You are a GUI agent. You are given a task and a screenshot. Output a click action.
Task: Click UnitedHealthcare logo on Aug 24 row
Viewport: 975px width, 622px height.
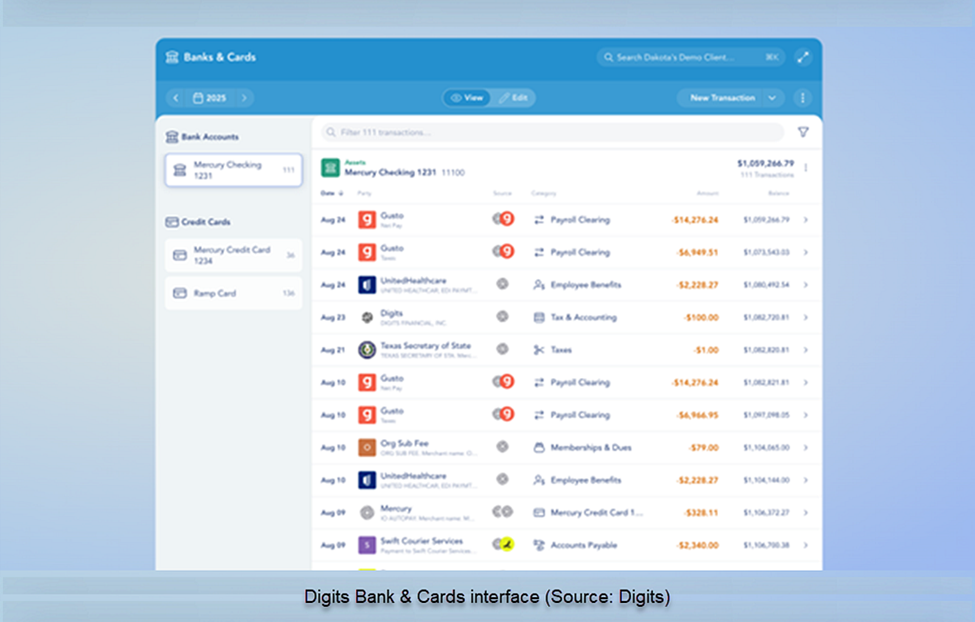367,285
